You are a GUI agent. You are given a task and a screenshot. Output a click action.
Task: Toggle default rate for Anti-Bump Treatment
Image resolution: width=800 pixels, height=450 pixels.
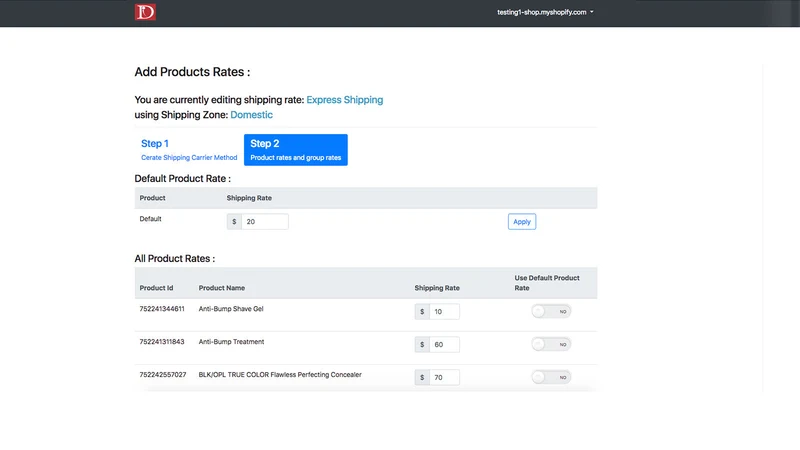551,344
